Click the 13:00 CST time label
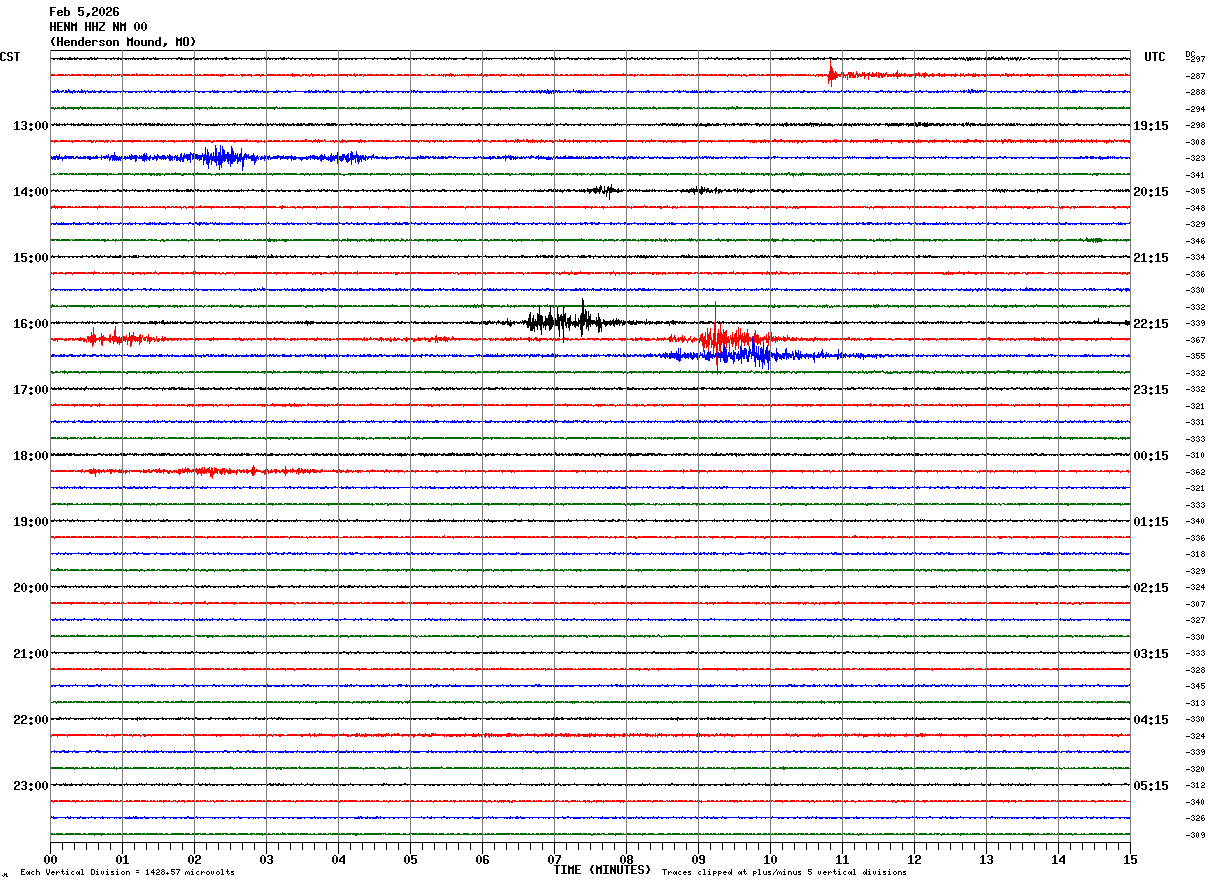Image resolution: width=1210 pixels, height=886 pixels. pyautogui.click(x=30, y=126)
